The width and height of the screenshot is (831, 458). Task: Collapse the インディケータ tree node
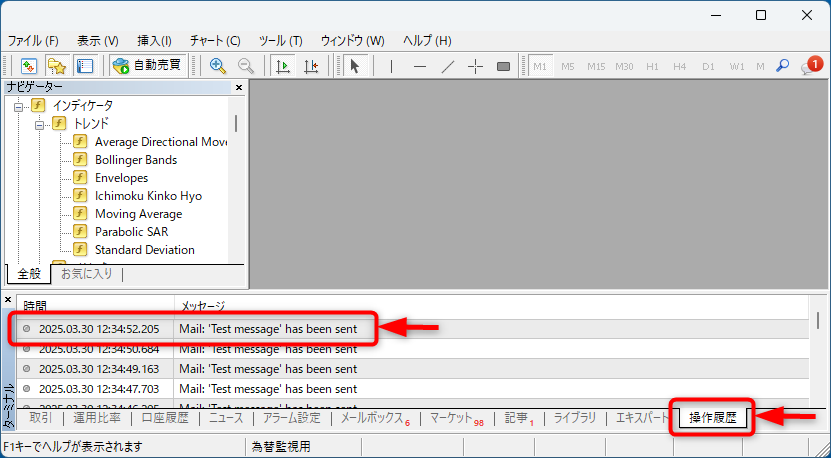click(x=18, y=106)
